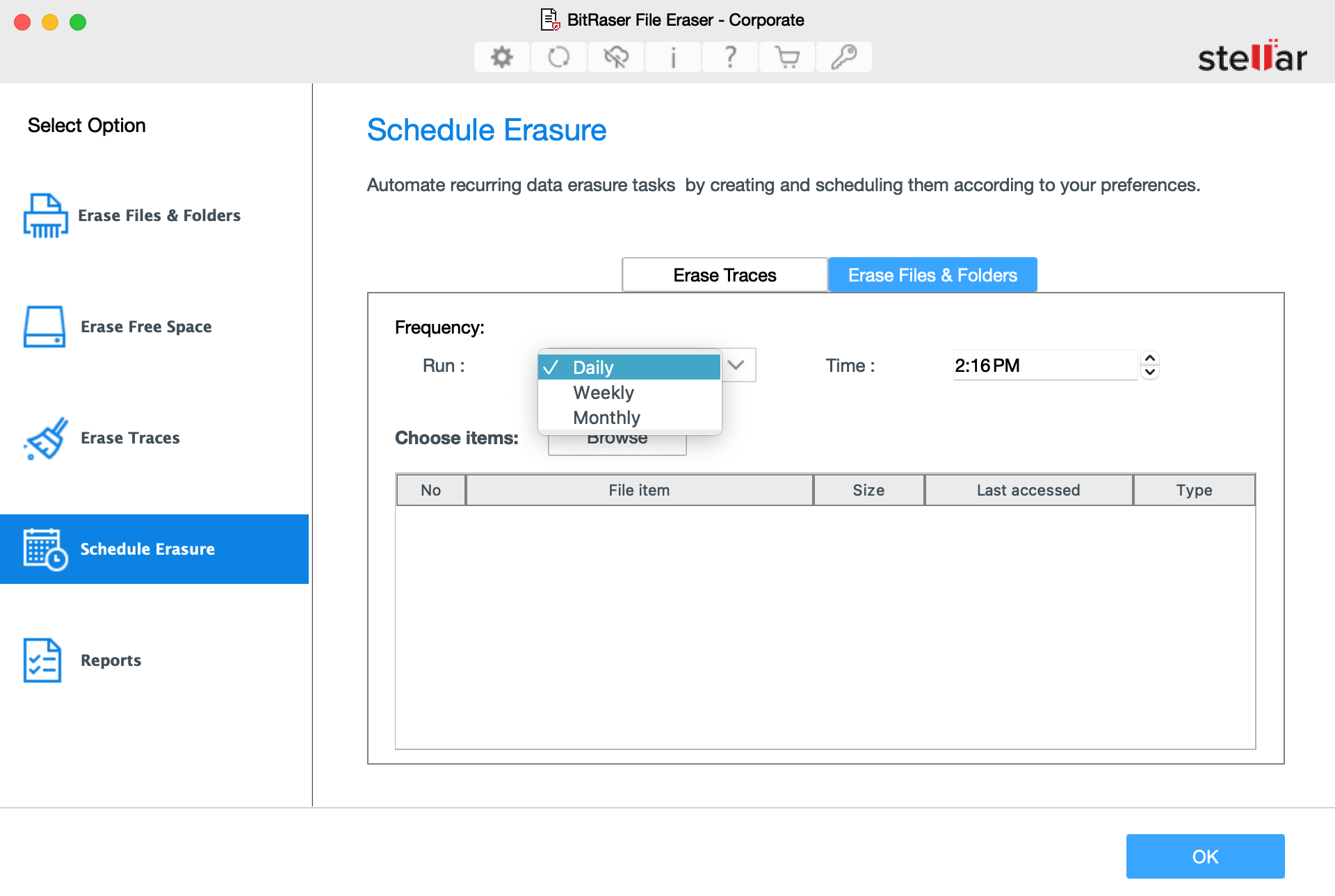Decrease time with down stepper arrow
Image resolution: width=1335 pixels, height=896 pixels.
point(1150,373)
